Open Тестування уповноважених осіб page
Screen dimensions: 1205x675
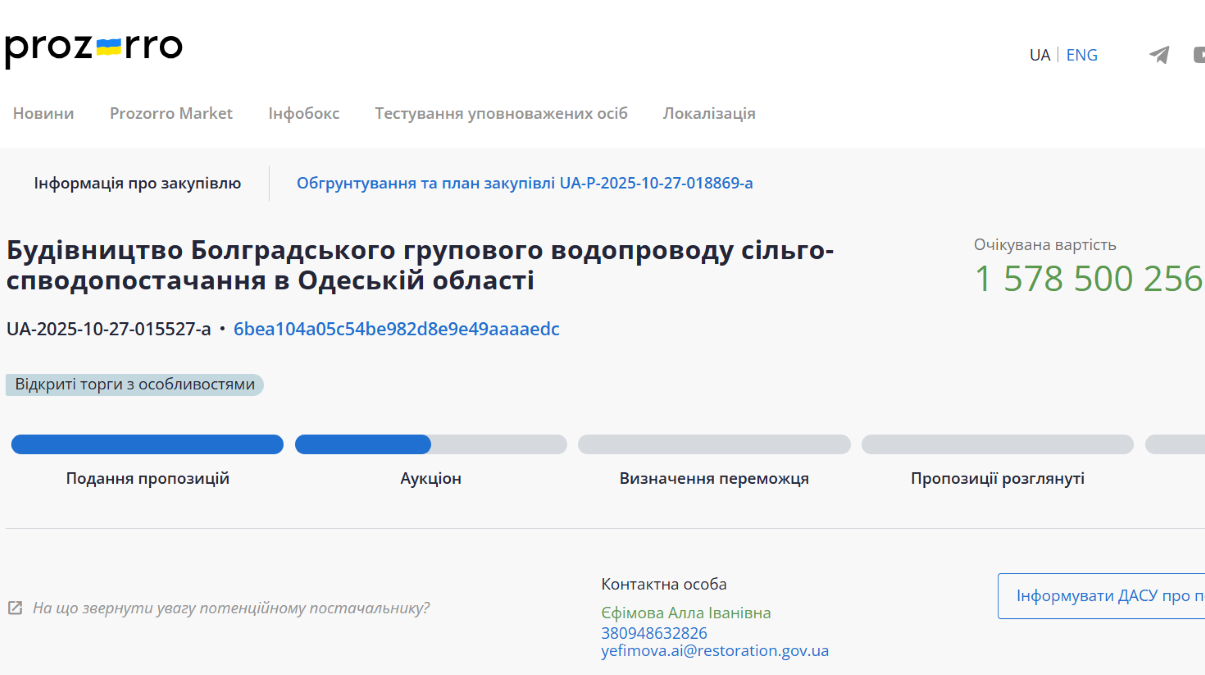(501, 113)
